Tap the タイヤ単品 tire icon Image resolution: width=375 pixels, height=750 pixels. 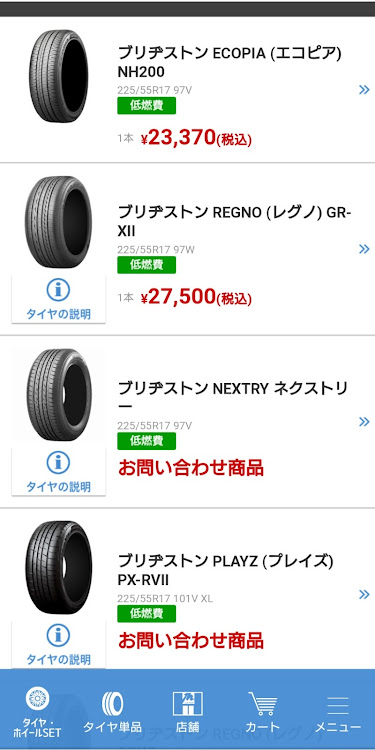112,704
